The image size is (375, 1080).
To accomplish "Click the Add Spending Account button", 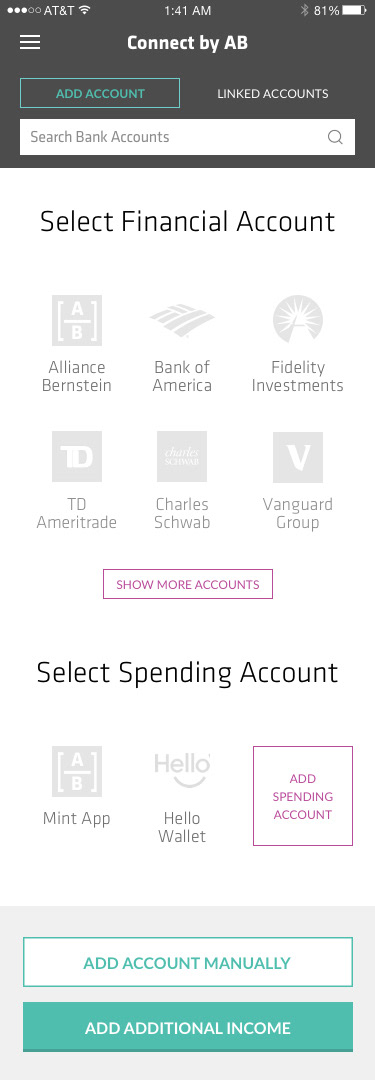I will pyautogui.click(x=303, y=796).
